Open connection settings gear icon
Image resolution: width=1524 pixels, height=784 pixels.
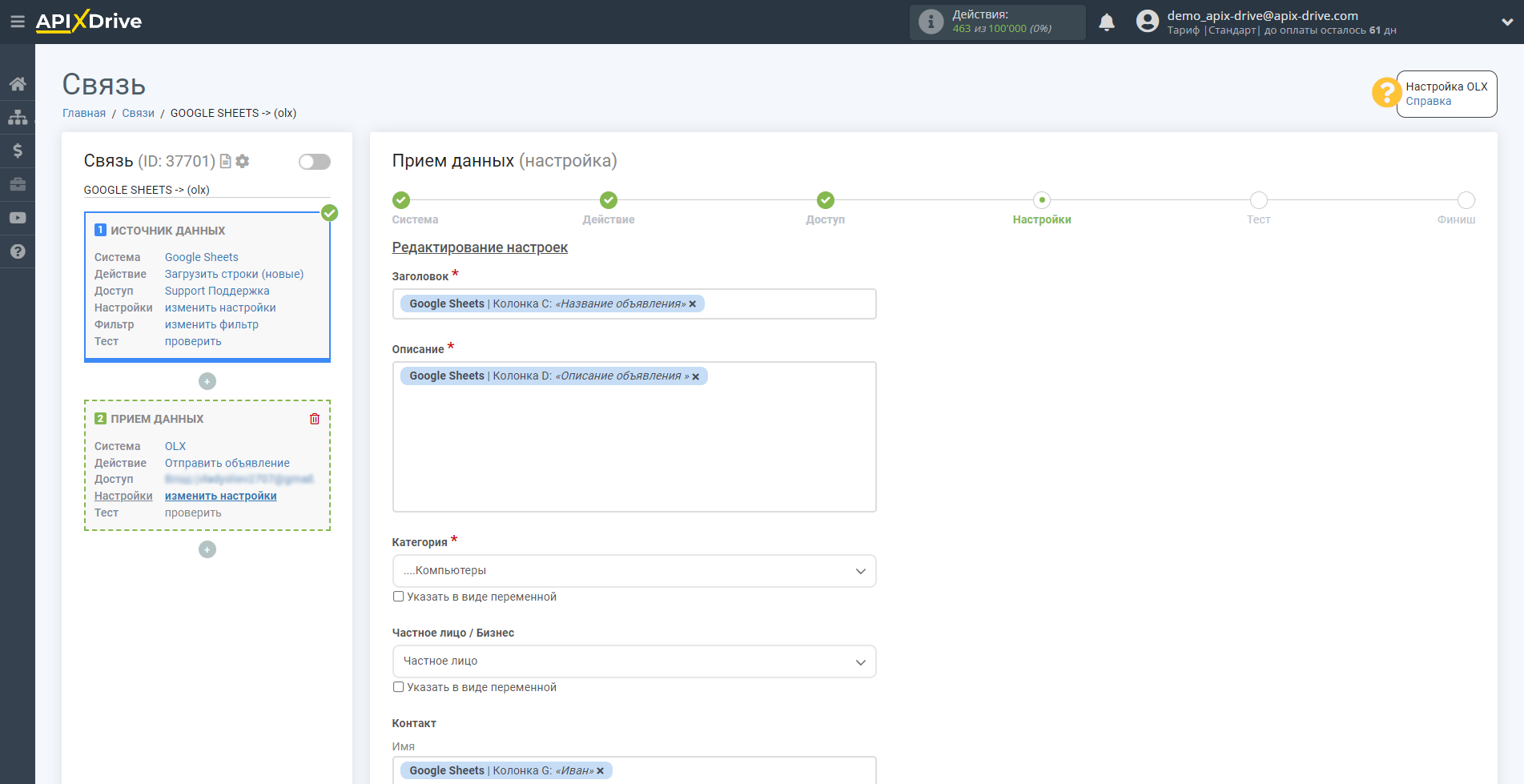pos(243,161)
